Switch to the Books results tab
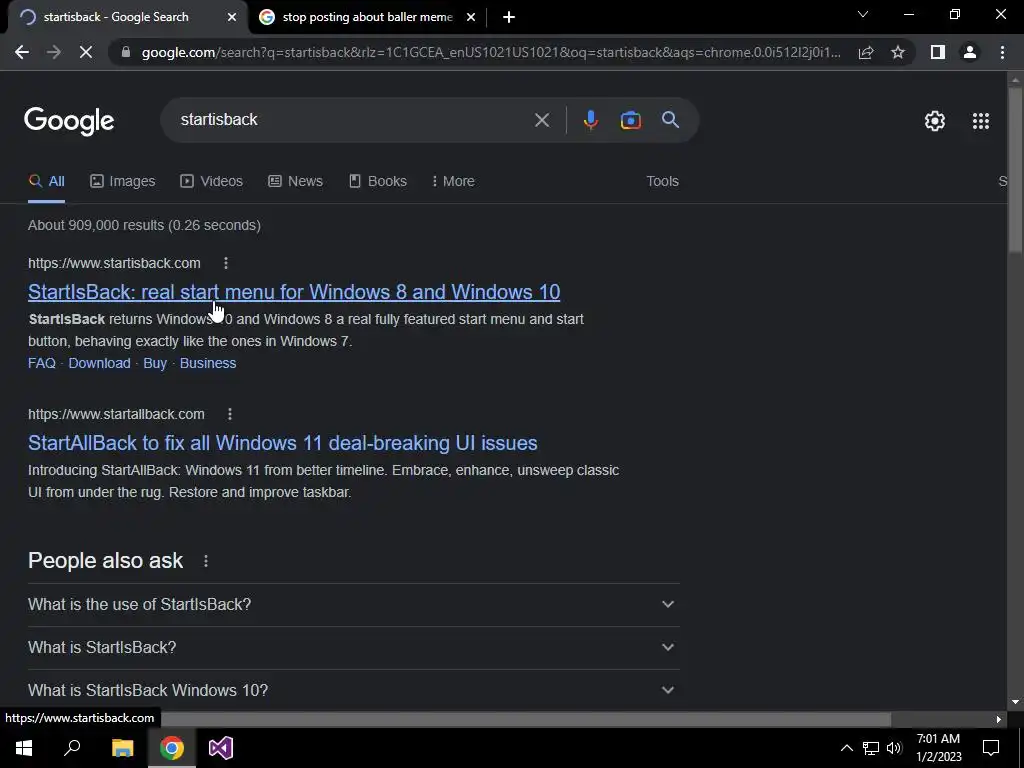Image resolution: width=1024 pixels, height=768 pixels. (378, 182)
